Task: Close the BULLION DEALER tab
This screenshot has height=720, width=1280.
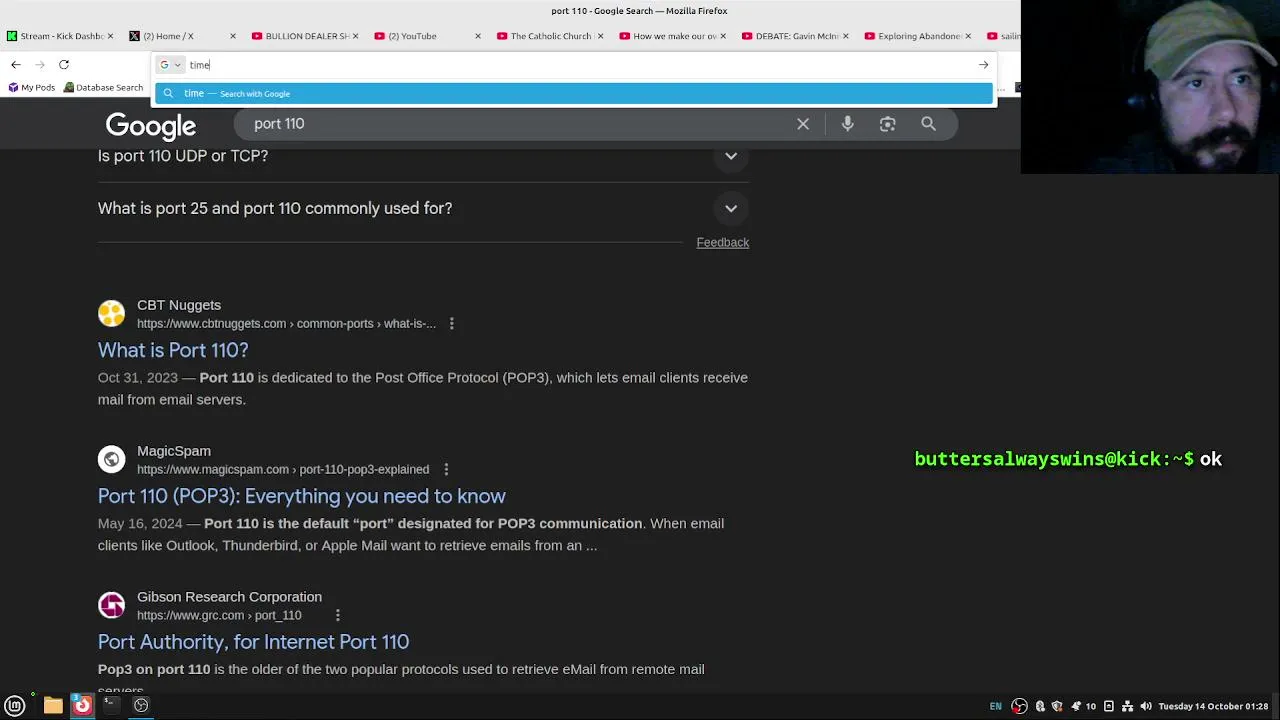Action: pos(355,36)
